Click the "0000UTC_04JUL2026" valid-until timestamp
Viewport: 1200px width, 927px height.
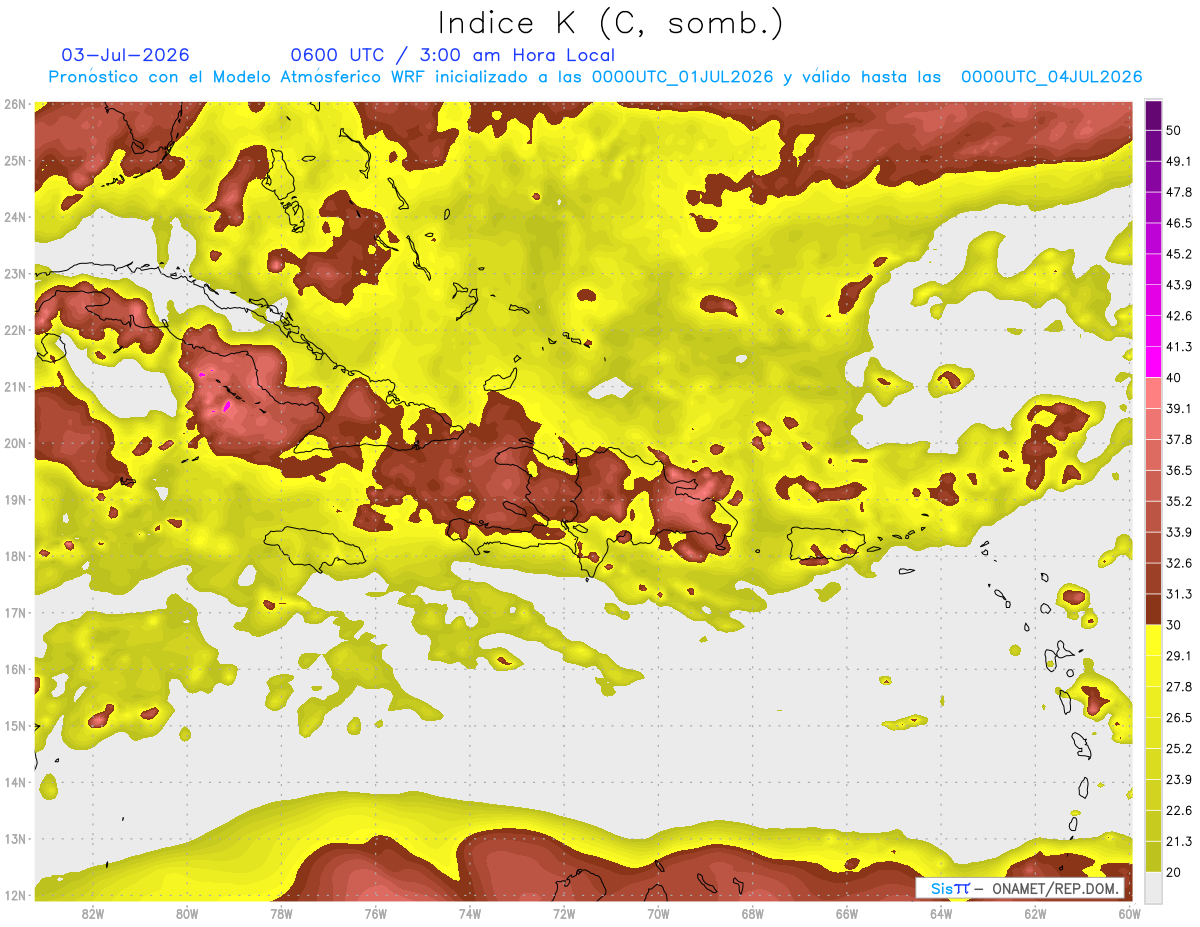click(x=1052, y=77)
